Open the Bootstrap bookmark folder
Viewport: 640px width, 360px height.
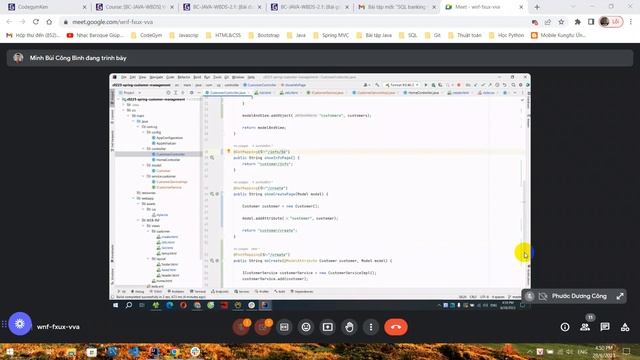click(x=264, y=36)
